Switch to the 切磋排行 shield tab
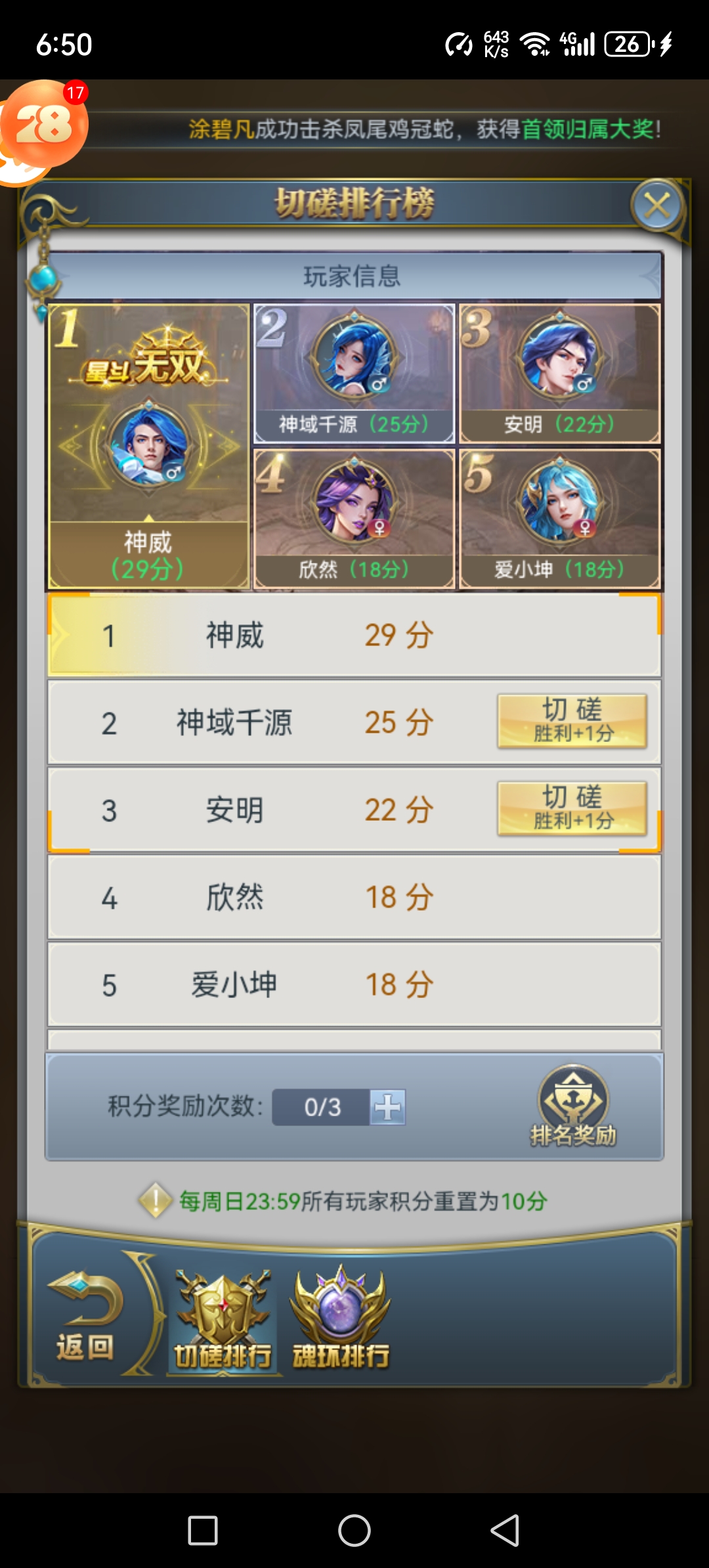 (x=223, y=1320)
